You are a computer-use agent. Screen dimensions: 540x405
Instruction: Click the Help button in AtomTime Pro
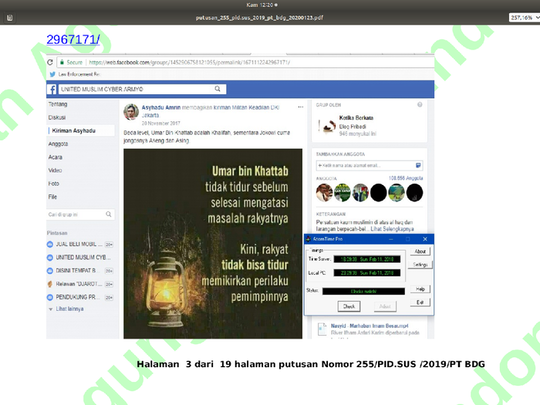(x=420, y=289)
